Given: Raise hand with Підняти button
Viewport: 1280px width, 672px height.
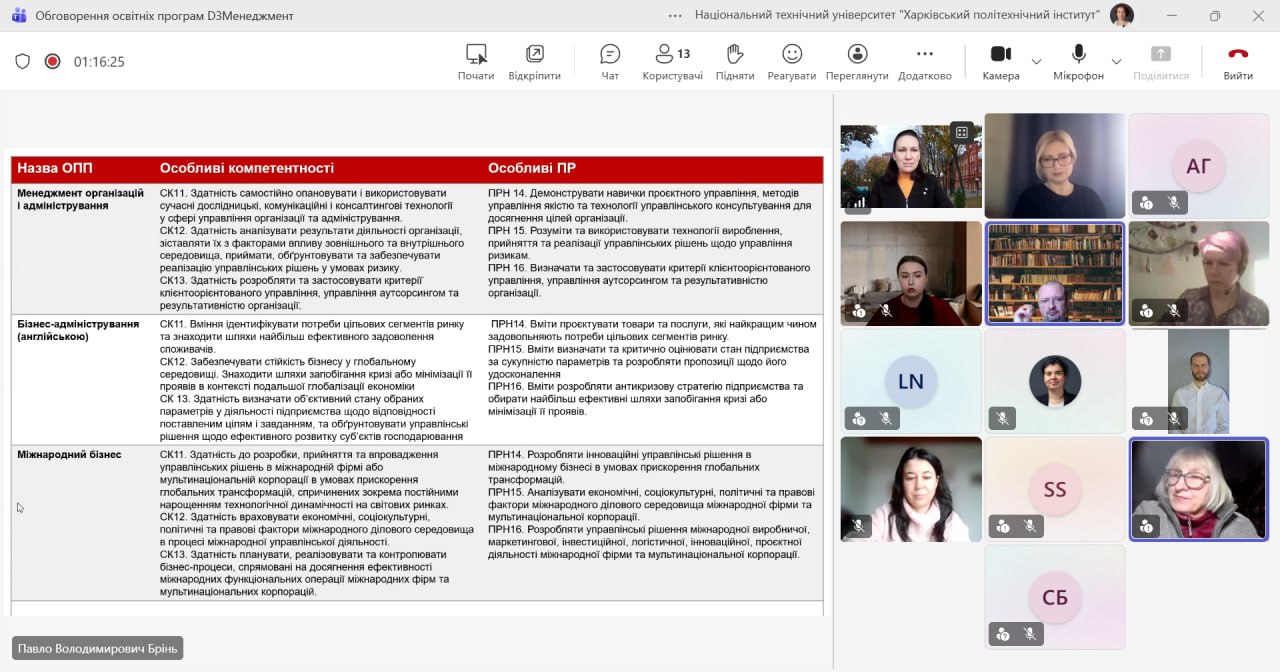Looking at the screenshot, I should pos(735,61).
